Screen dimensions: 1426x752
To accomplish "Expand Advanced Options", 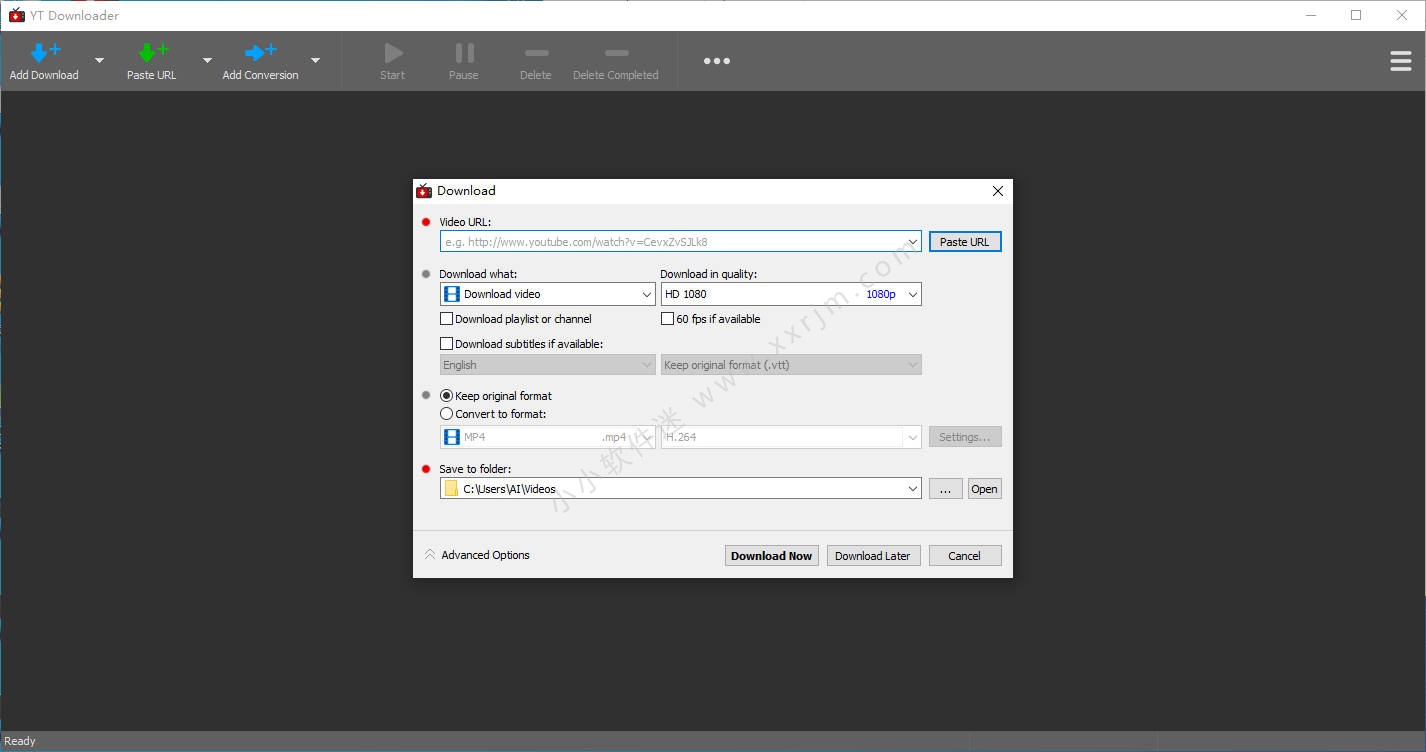I will [x=477, y=555].
